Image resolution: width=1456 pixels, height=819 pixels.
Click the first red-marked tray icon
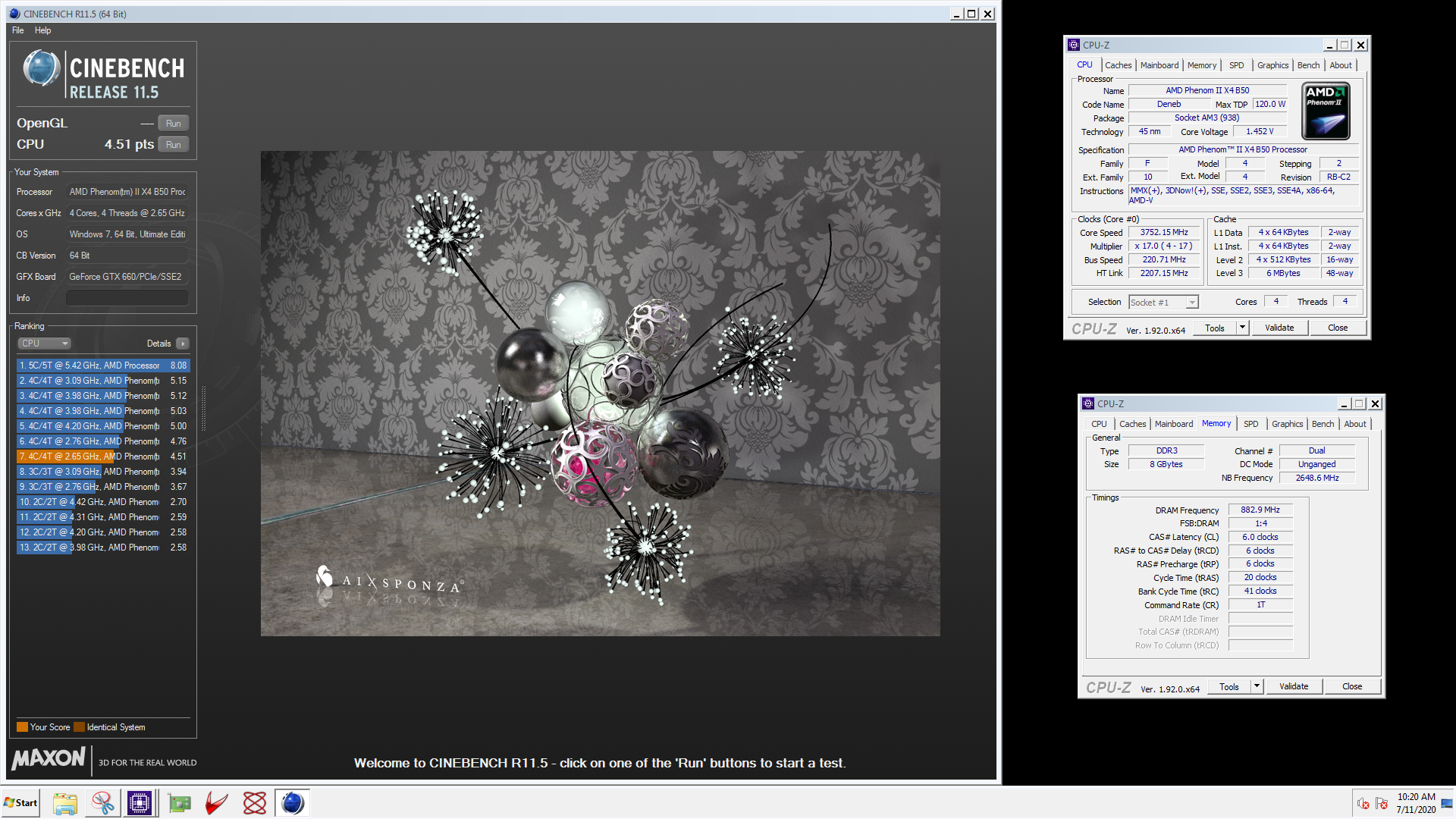(x=1363, y=803)
